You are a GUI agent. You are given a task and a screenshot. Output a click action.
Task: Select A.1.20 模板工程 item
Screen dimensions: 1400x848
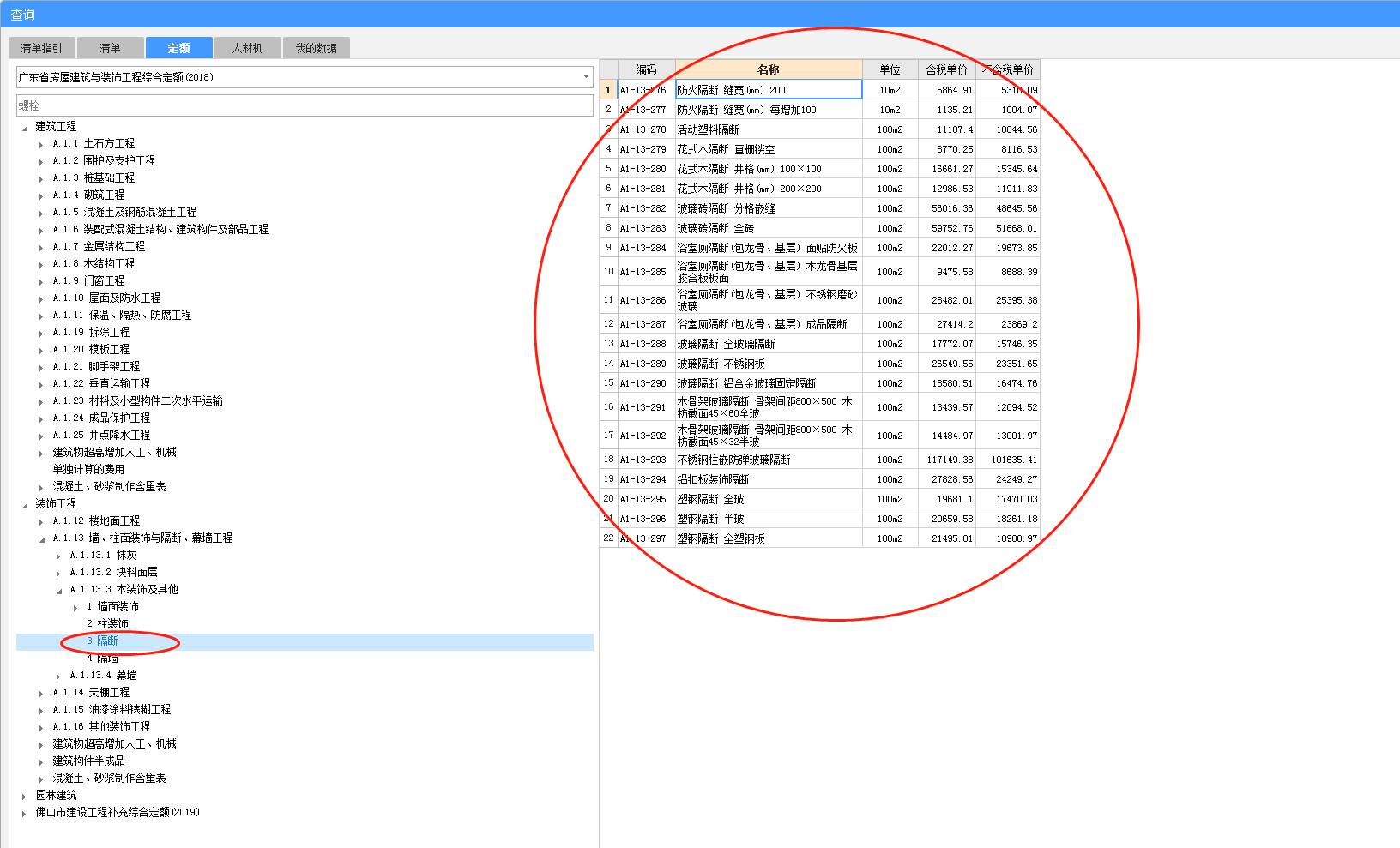(x=91, y=349)
